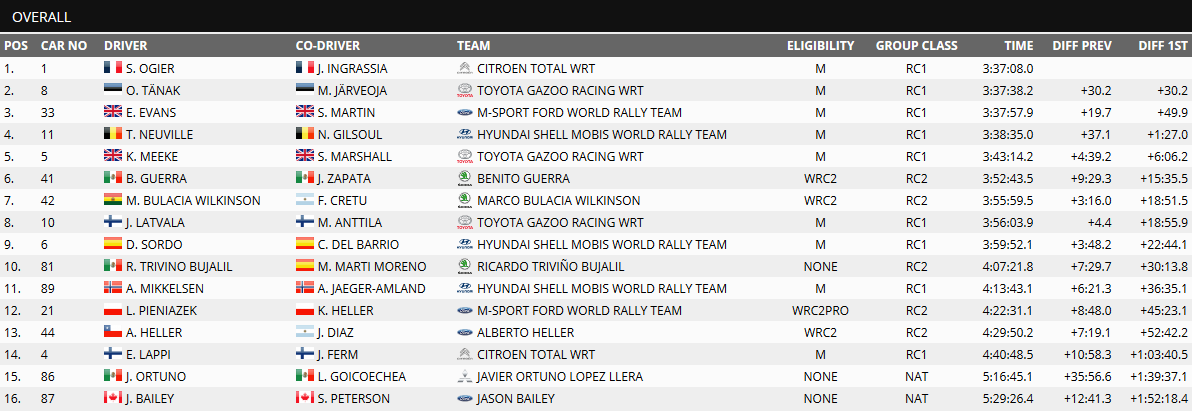
Task: Click the Mexican flag beside B. Guerra
Action: point(113,179)
